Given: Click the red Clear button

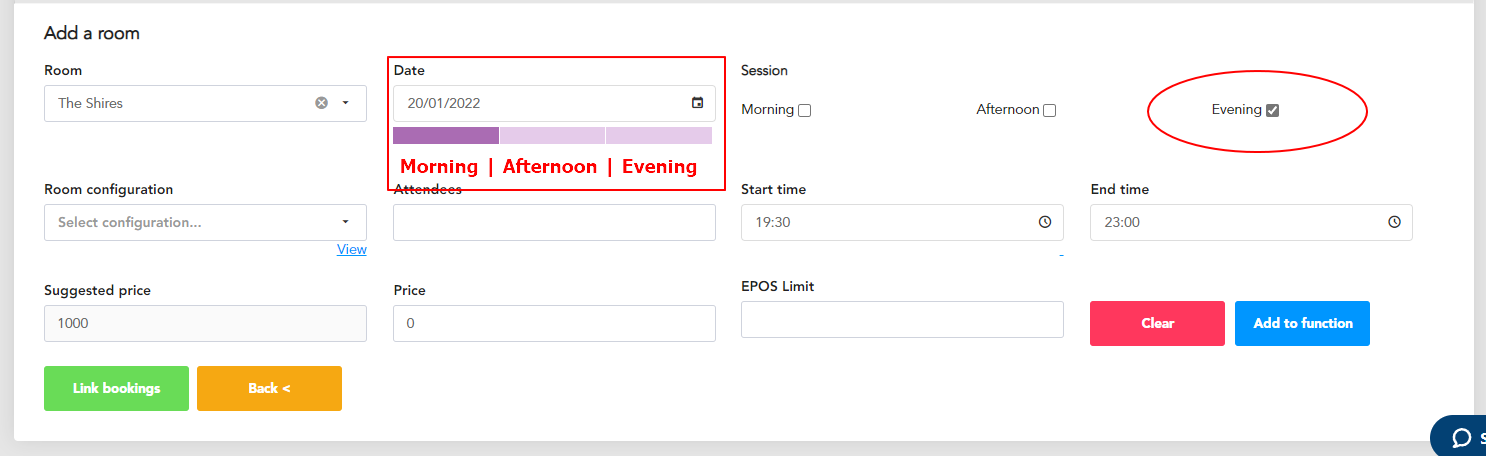Looking at the screenshot, I should click(1157, 323).
